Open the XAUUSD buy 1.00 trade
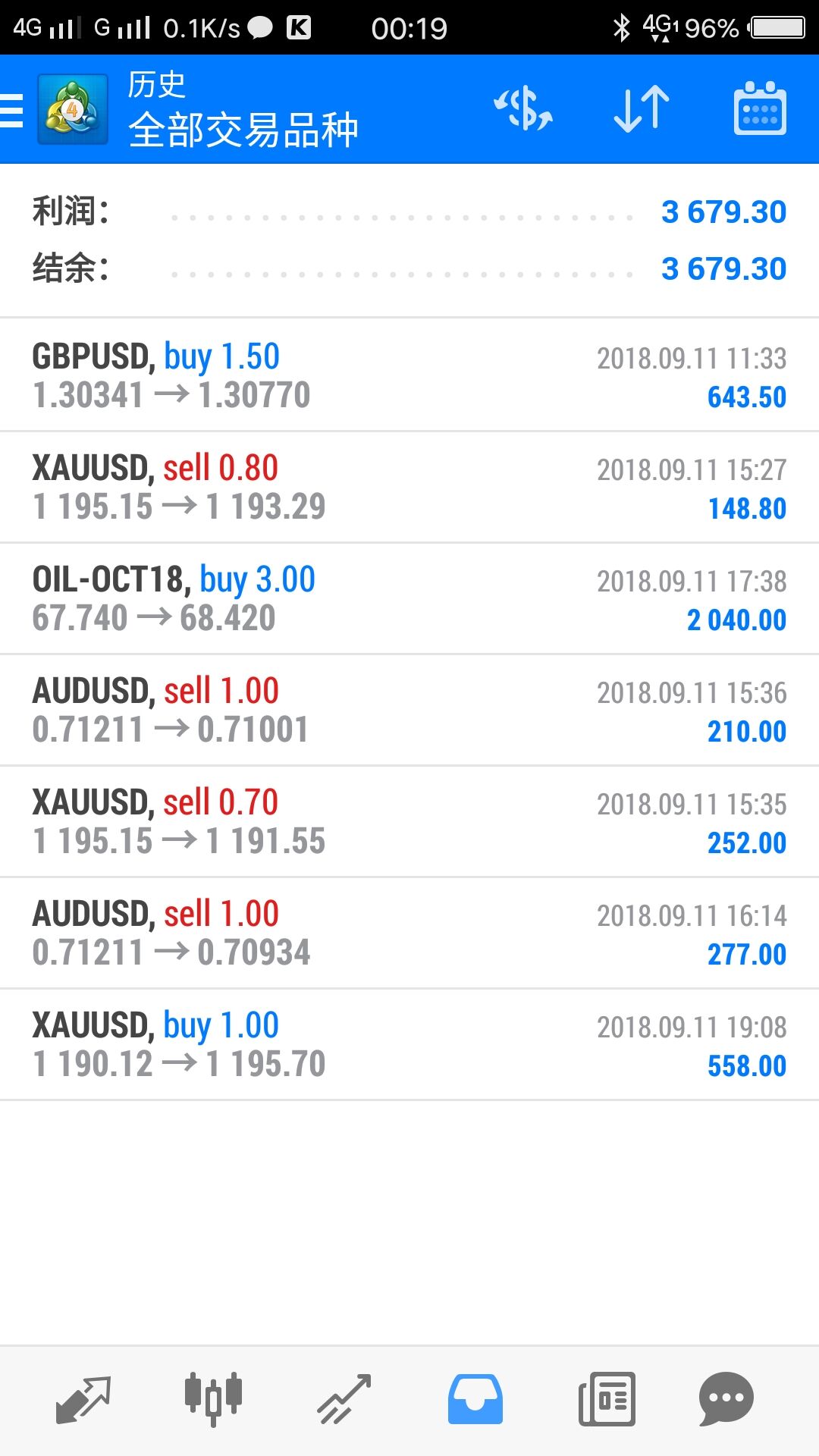819x1456 pixels. [409, 1044]
